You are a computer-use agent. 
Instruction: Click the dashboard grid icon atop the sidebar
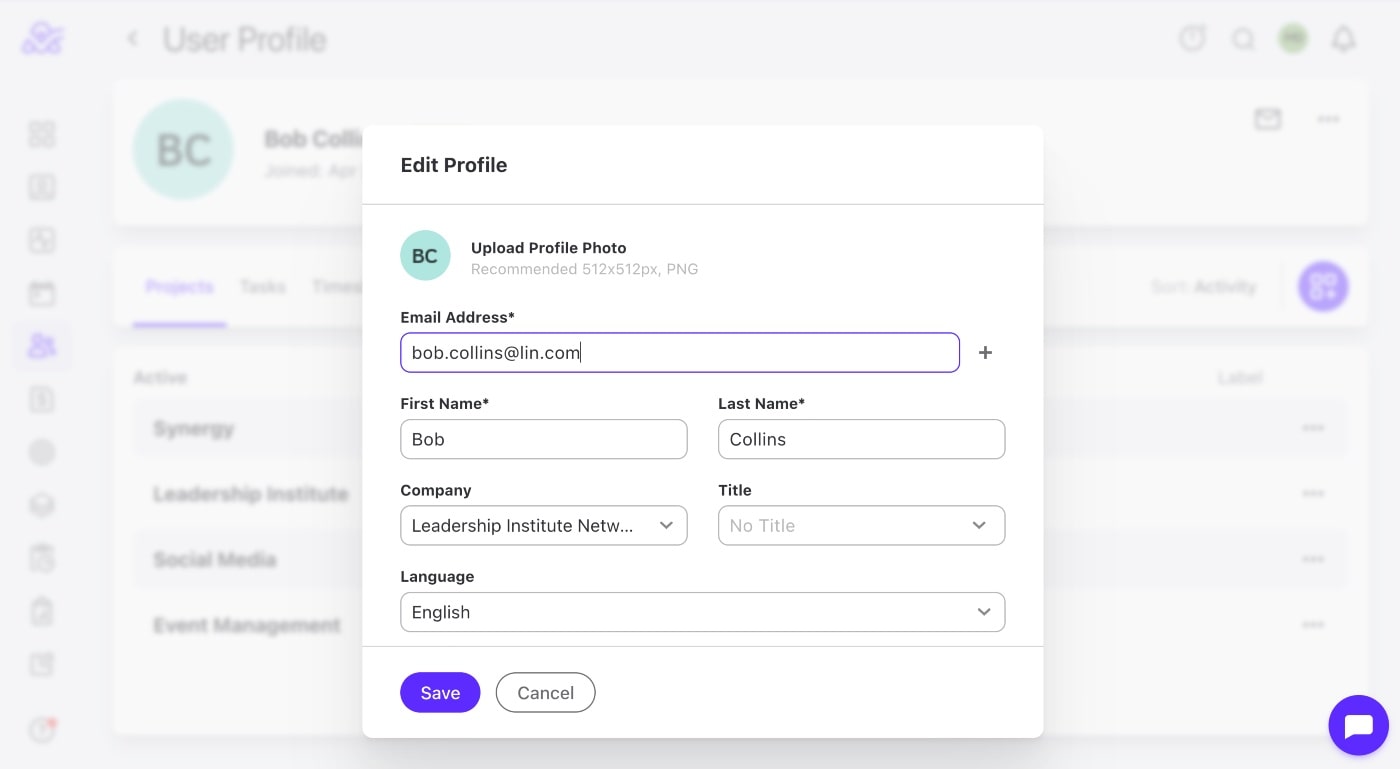(x=41, y=134)
